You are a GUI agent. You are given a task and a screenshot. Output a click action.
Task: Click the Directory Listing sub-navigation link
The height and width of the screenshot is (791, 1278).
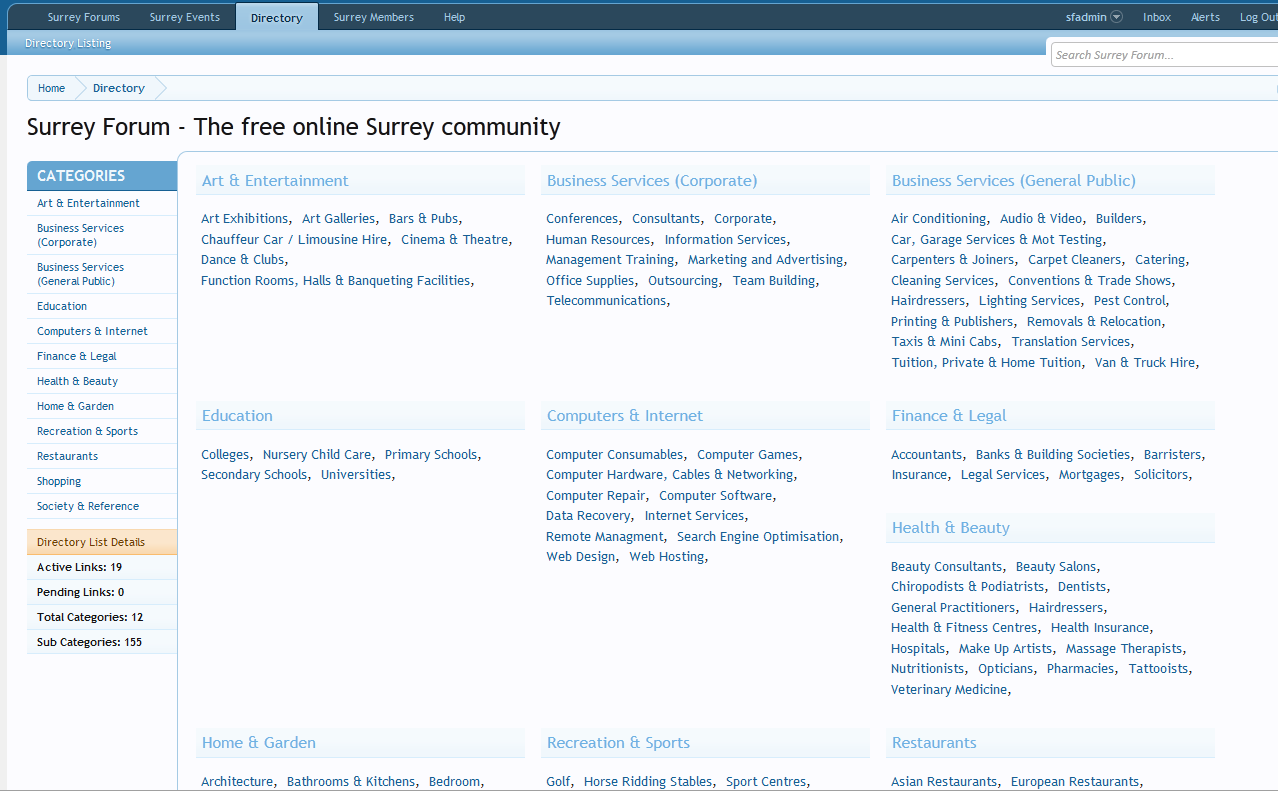pyautogui.click(x=68, y=43)
